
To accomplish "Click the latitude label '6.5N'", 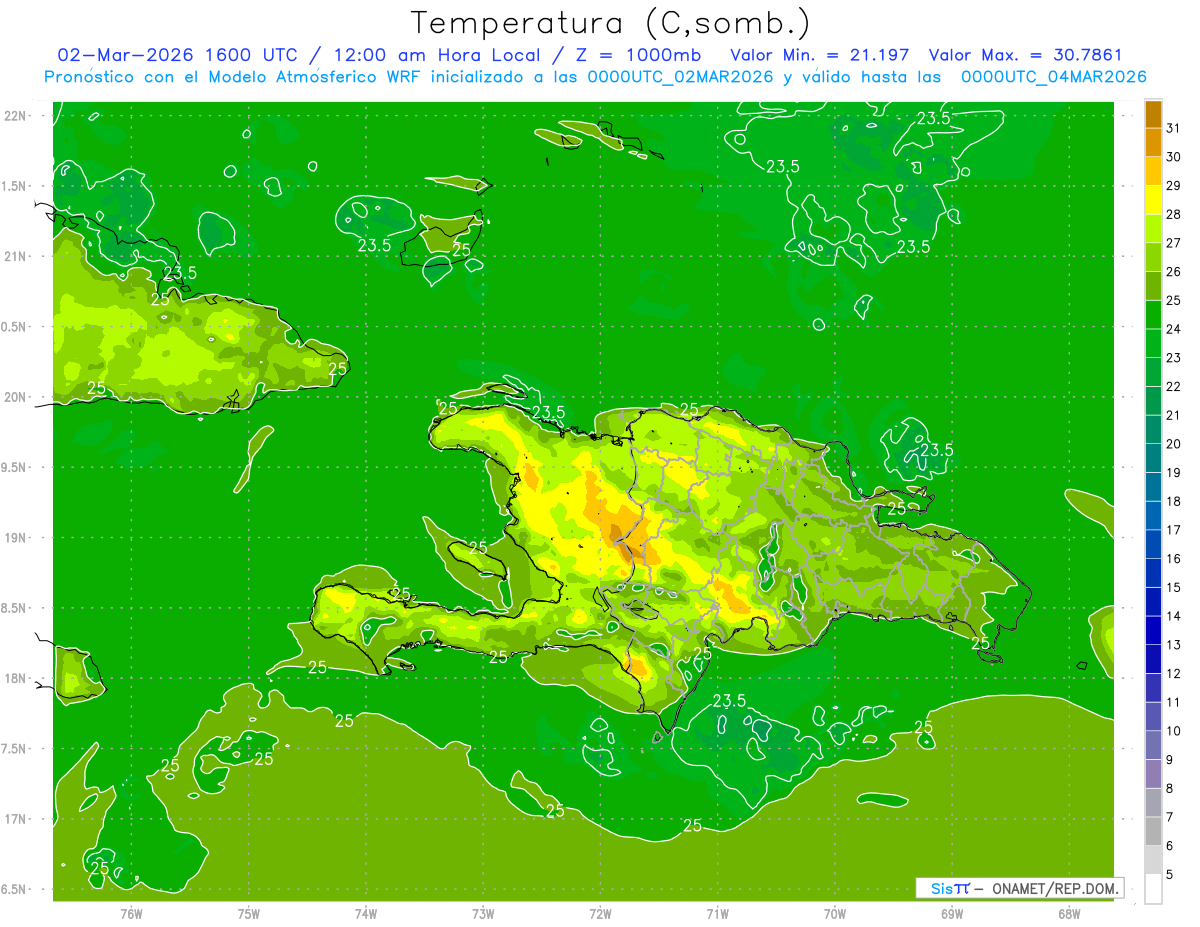I will point(15,890).
